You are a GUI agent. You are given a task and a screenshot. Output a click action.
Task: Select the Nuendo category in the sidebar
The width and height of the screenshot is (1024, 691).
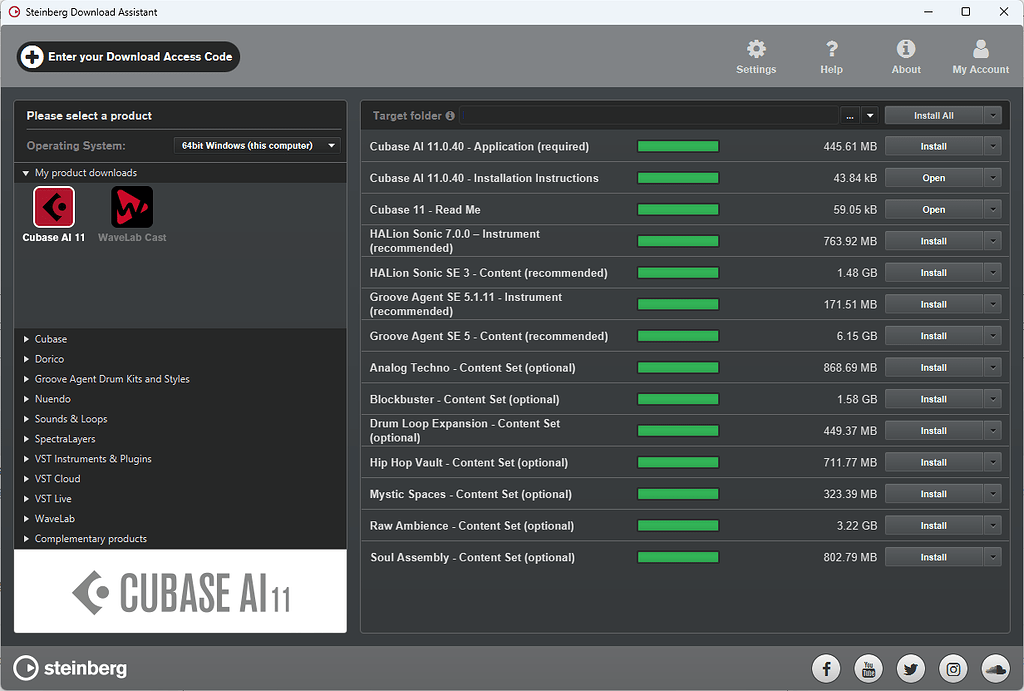[x=52, y=398]
